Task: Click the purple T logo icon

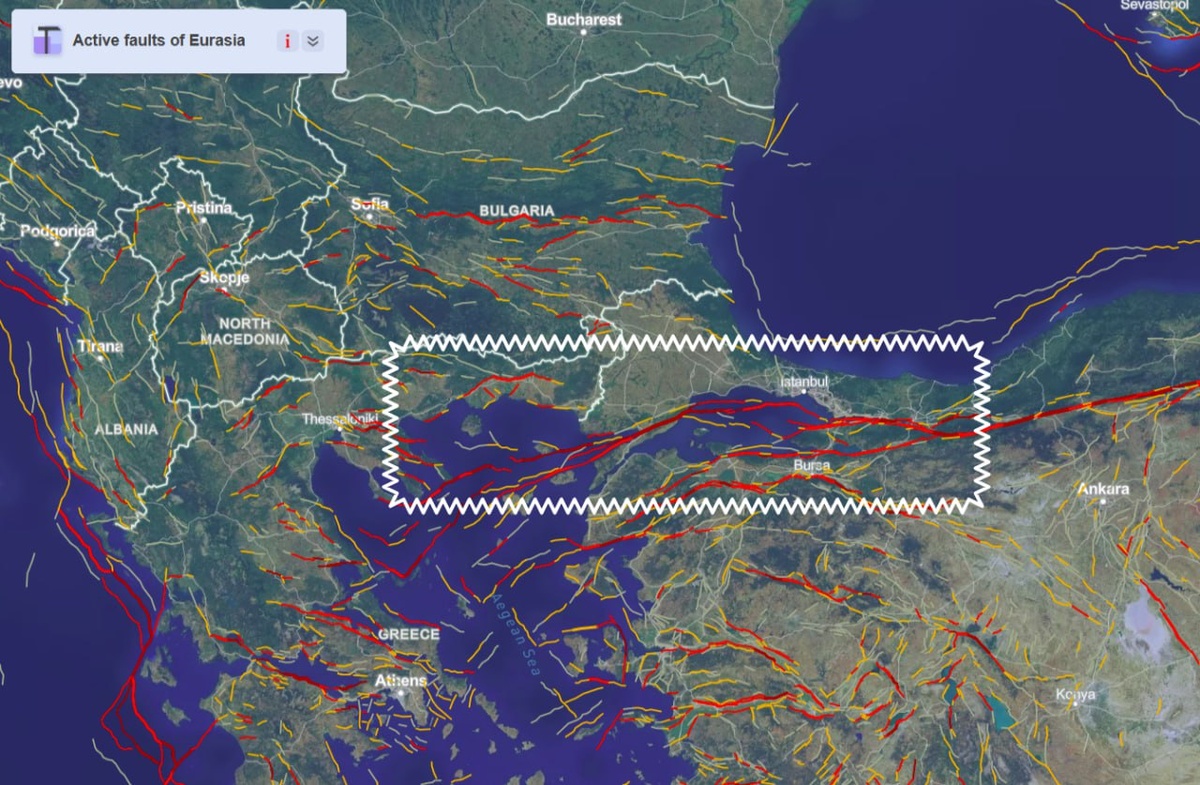Action: (47, 41)
